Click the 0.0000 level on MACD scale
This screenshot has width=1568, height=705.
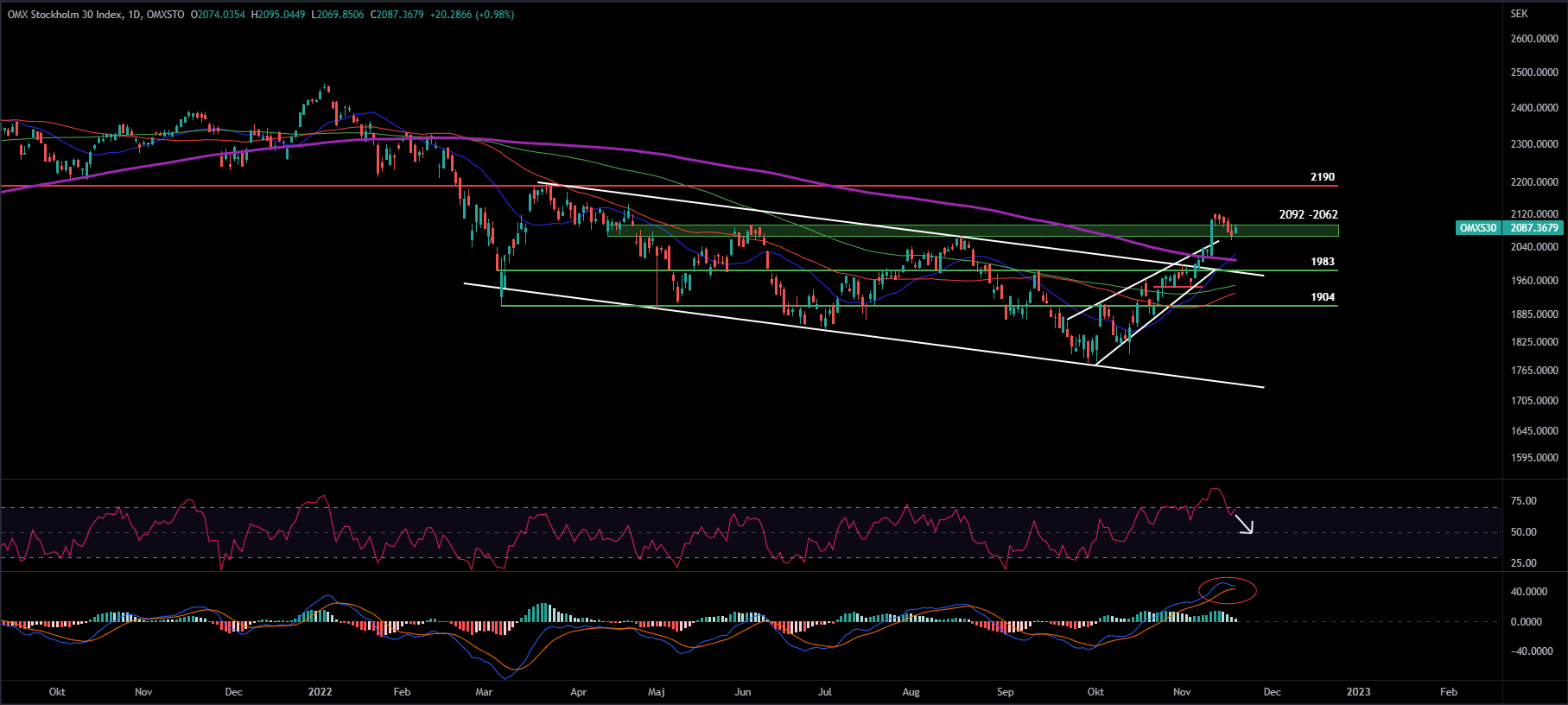tap(1526, 622)
